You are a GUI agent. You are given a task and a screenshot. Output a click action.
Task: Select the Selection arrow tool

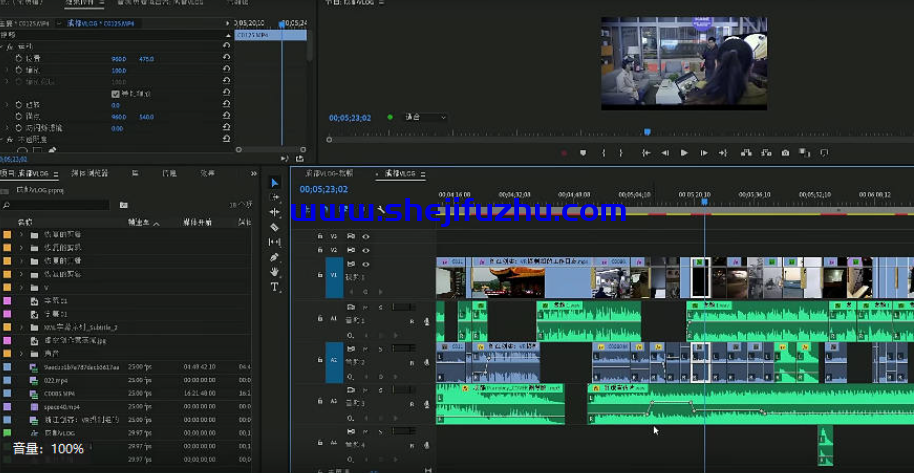[x=275, y=183]
